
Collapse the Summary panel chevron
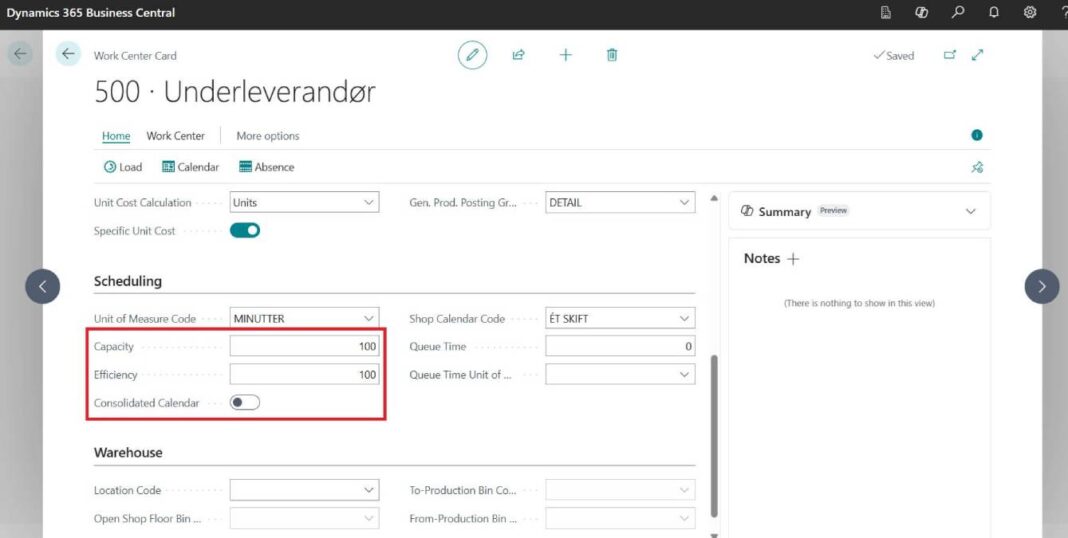click(x=971, y=212)
